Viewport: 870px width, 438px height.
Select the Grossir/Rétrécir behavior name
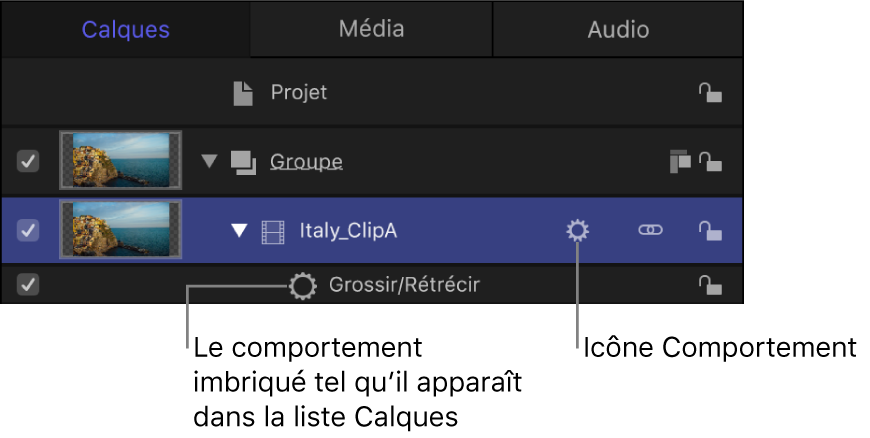pyautogui.click(x=404, y=286)
